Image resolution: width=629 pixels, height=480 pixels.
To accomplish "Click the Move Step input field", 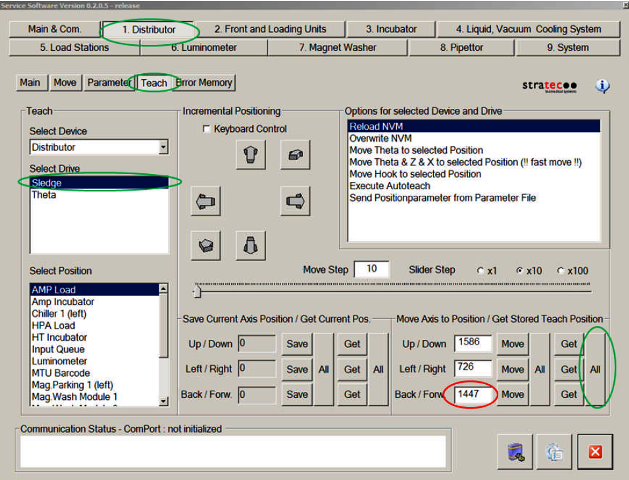I will tap(371, 269).
